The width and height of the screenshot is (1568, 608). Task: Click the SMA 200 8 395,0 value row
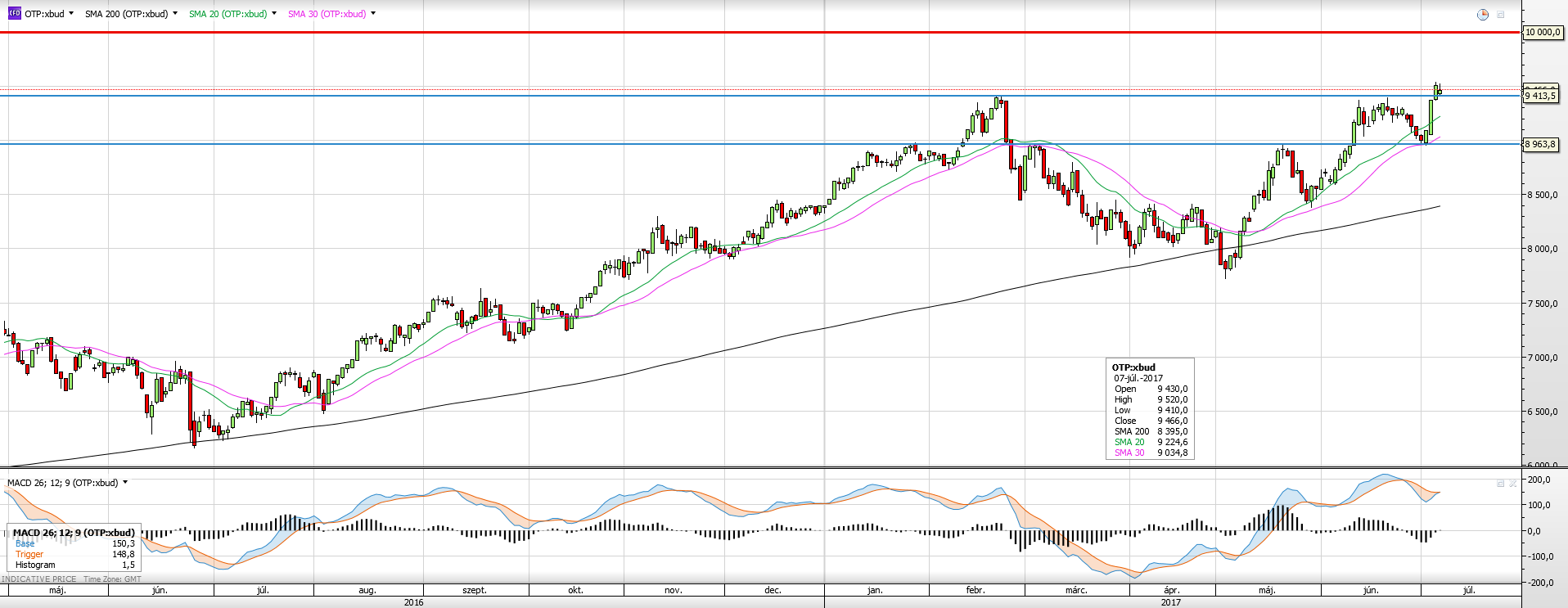(1151, 431)
